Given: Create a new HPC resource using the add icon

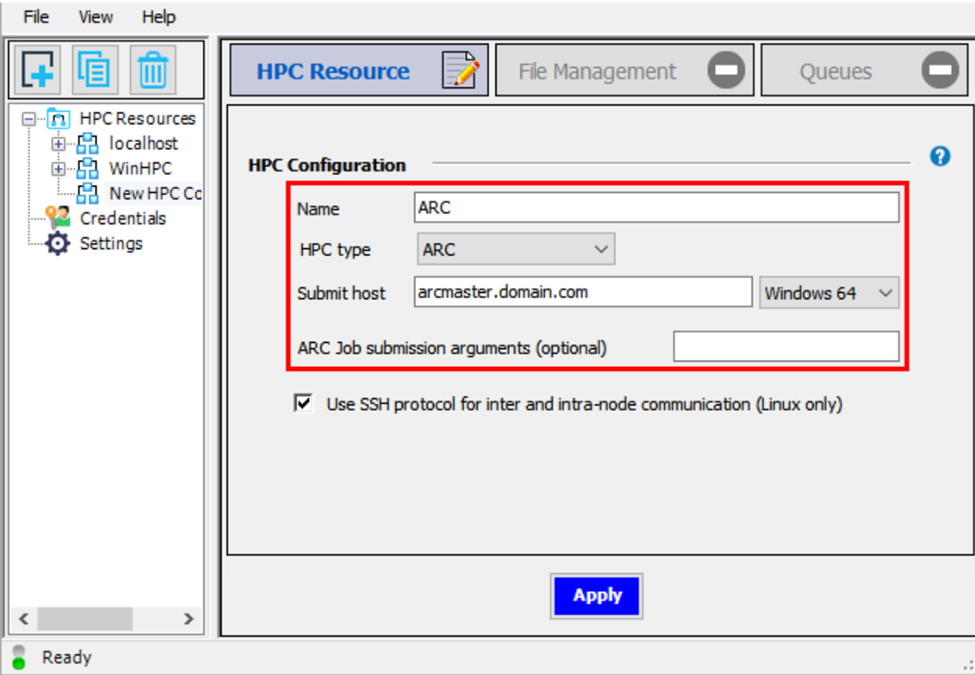Looking at the screenshot, I should (36, 70).
